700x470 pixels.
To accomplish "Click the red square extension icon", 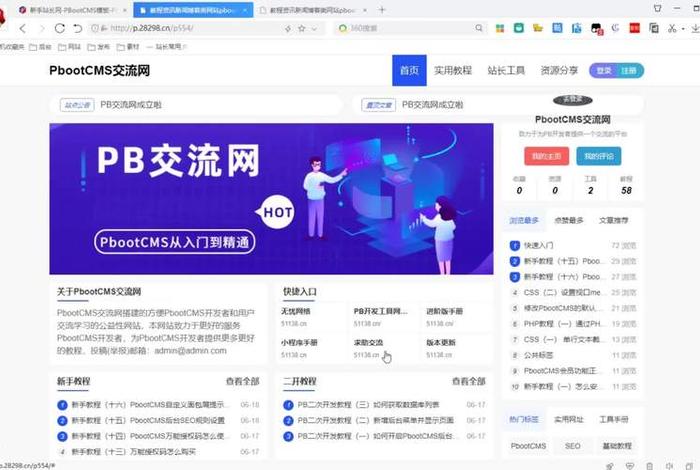I will pos(634,28).
